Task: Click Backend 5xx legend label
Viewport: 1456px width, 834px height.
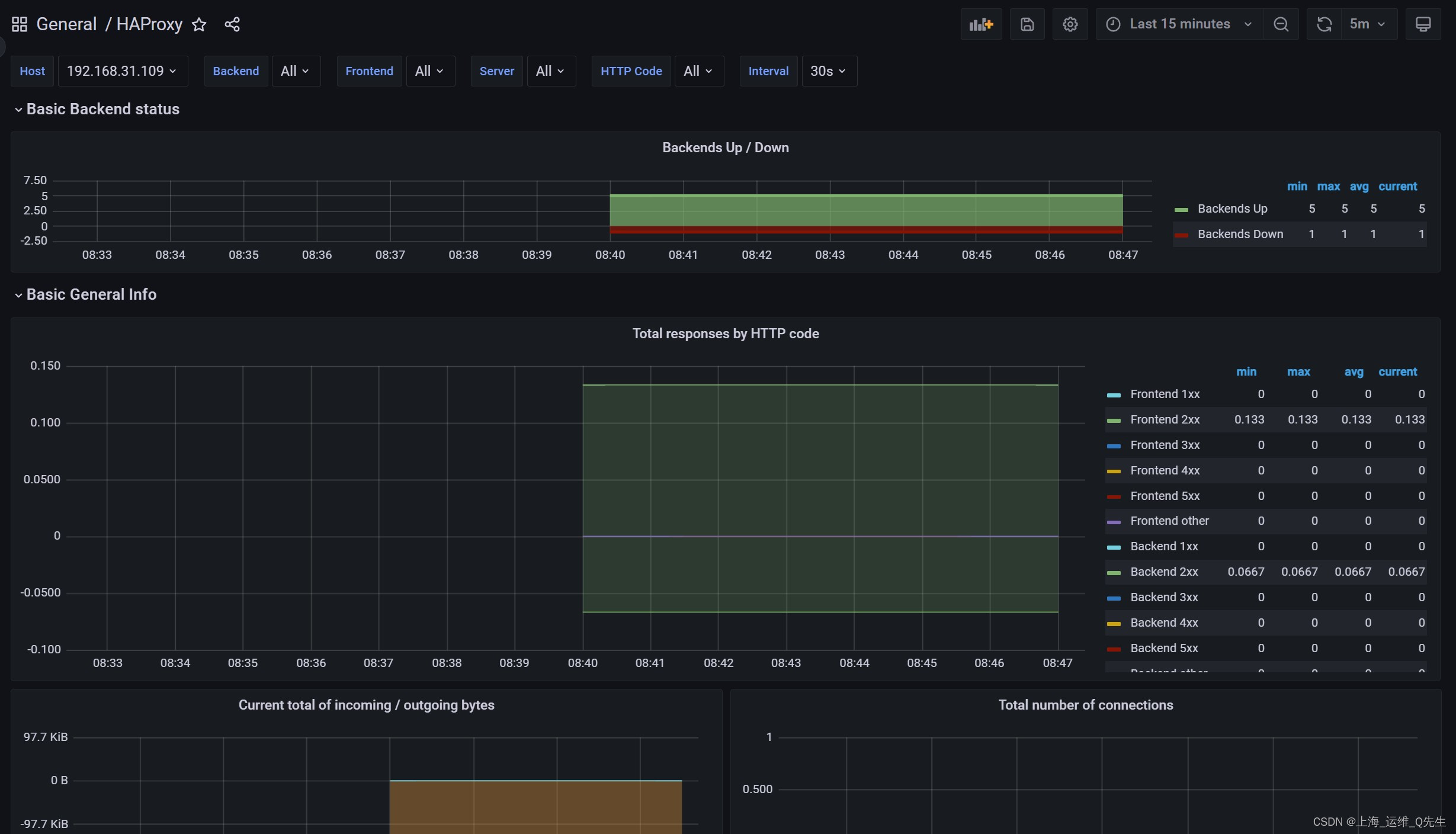Action: pyautogui.click(x=1164, y=648)
